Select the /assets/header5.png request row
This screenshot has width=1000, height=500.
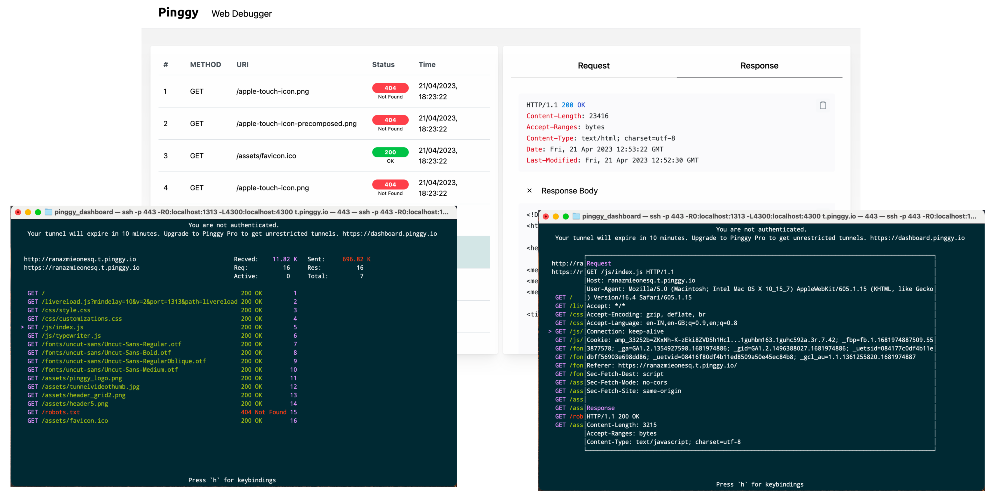tap(163, 404)
